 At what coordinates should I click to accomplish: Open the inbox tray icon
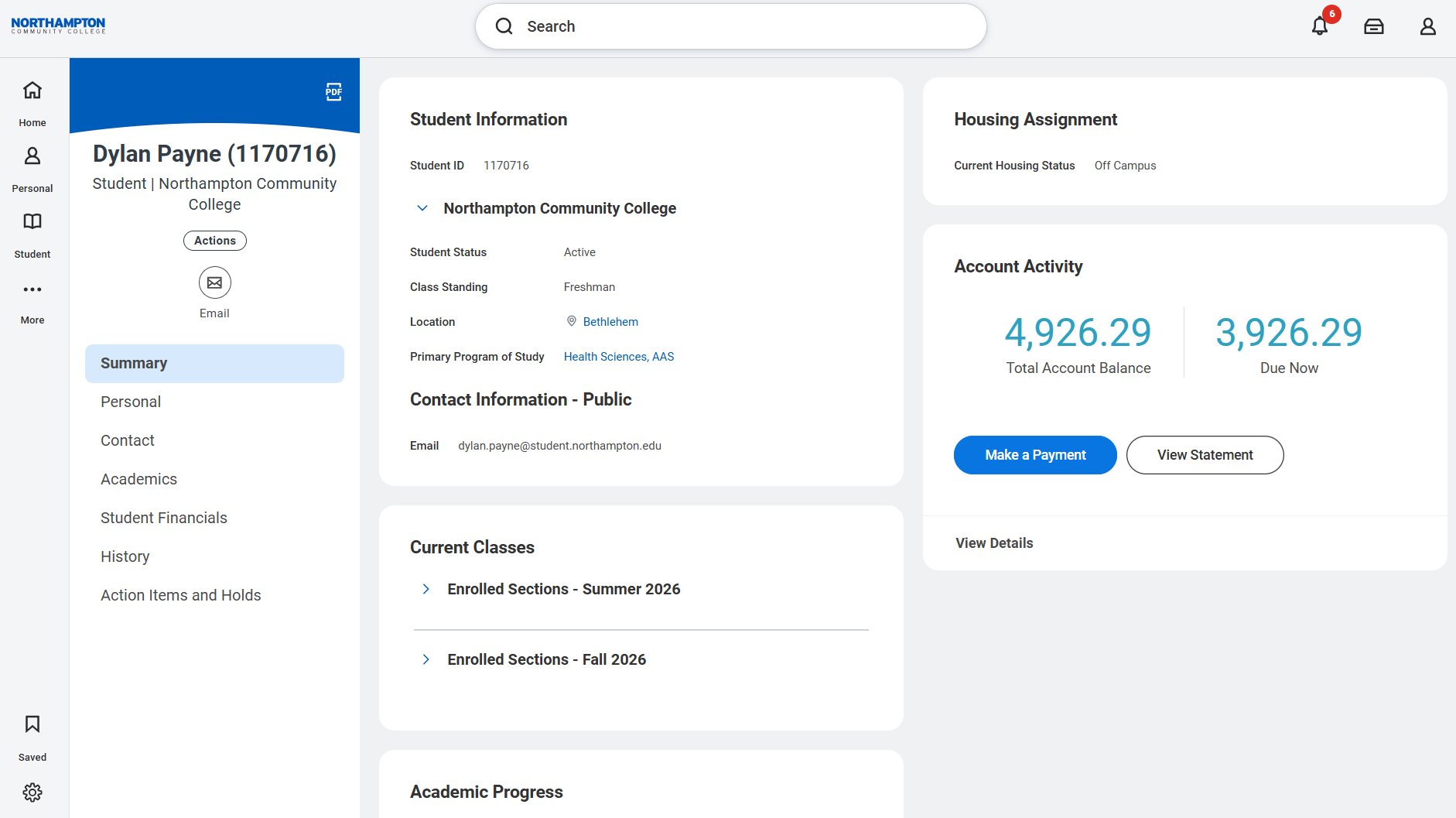point(1374,26)
